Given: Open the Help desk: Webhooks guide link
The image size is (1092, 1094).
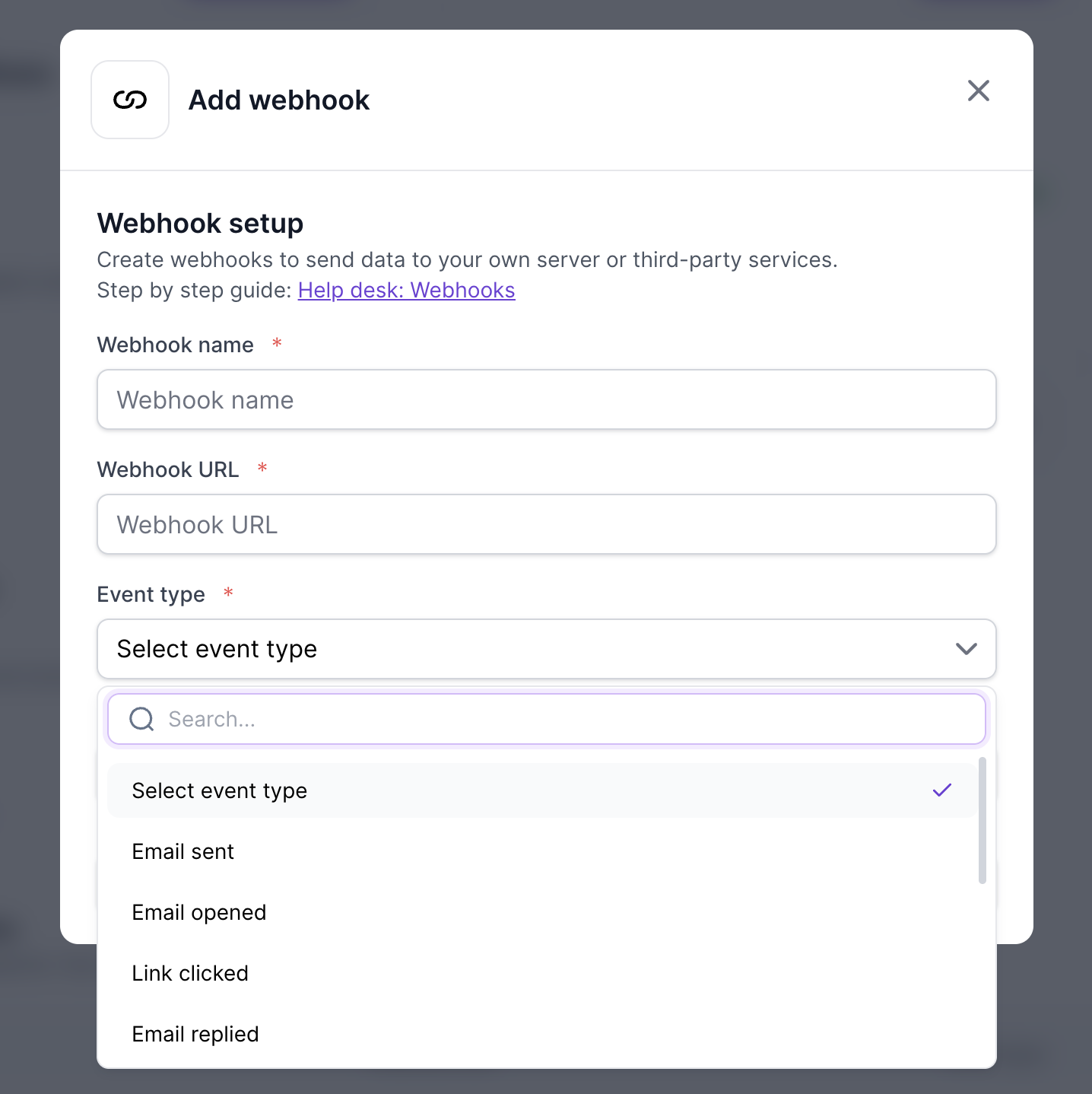Looking at the screenshot, I should (406, 291).
